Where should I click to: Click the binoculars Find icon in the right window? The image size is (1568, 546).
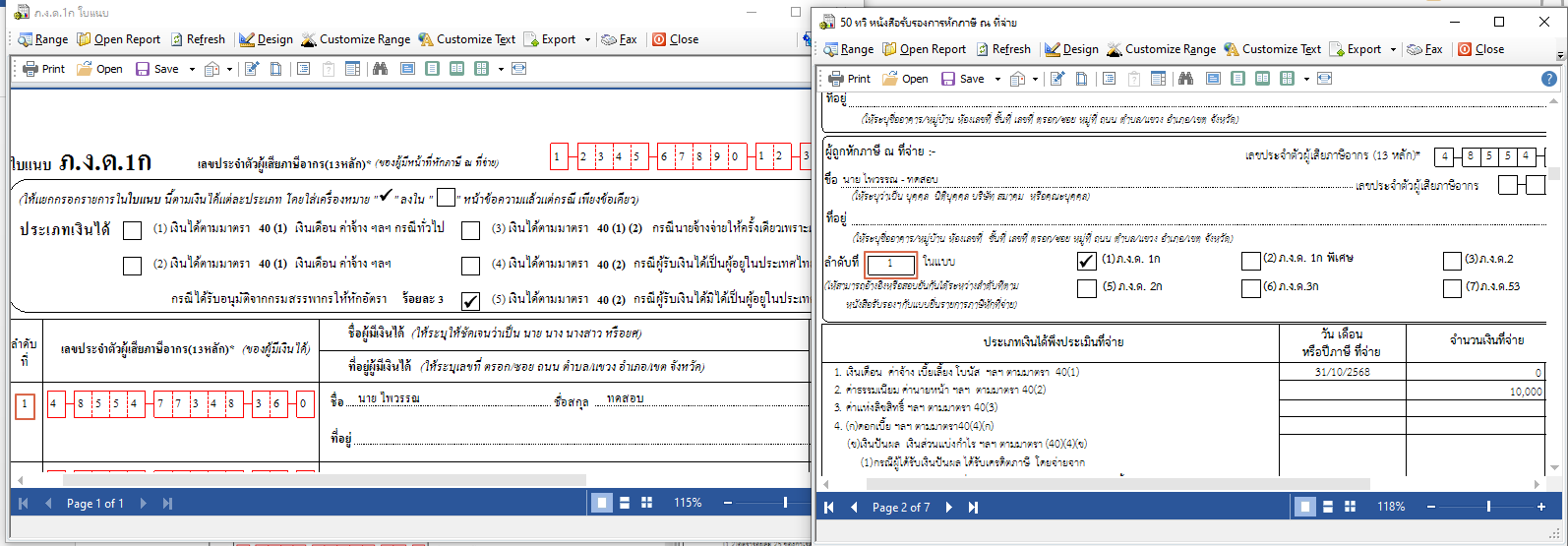pos(1185,79)
